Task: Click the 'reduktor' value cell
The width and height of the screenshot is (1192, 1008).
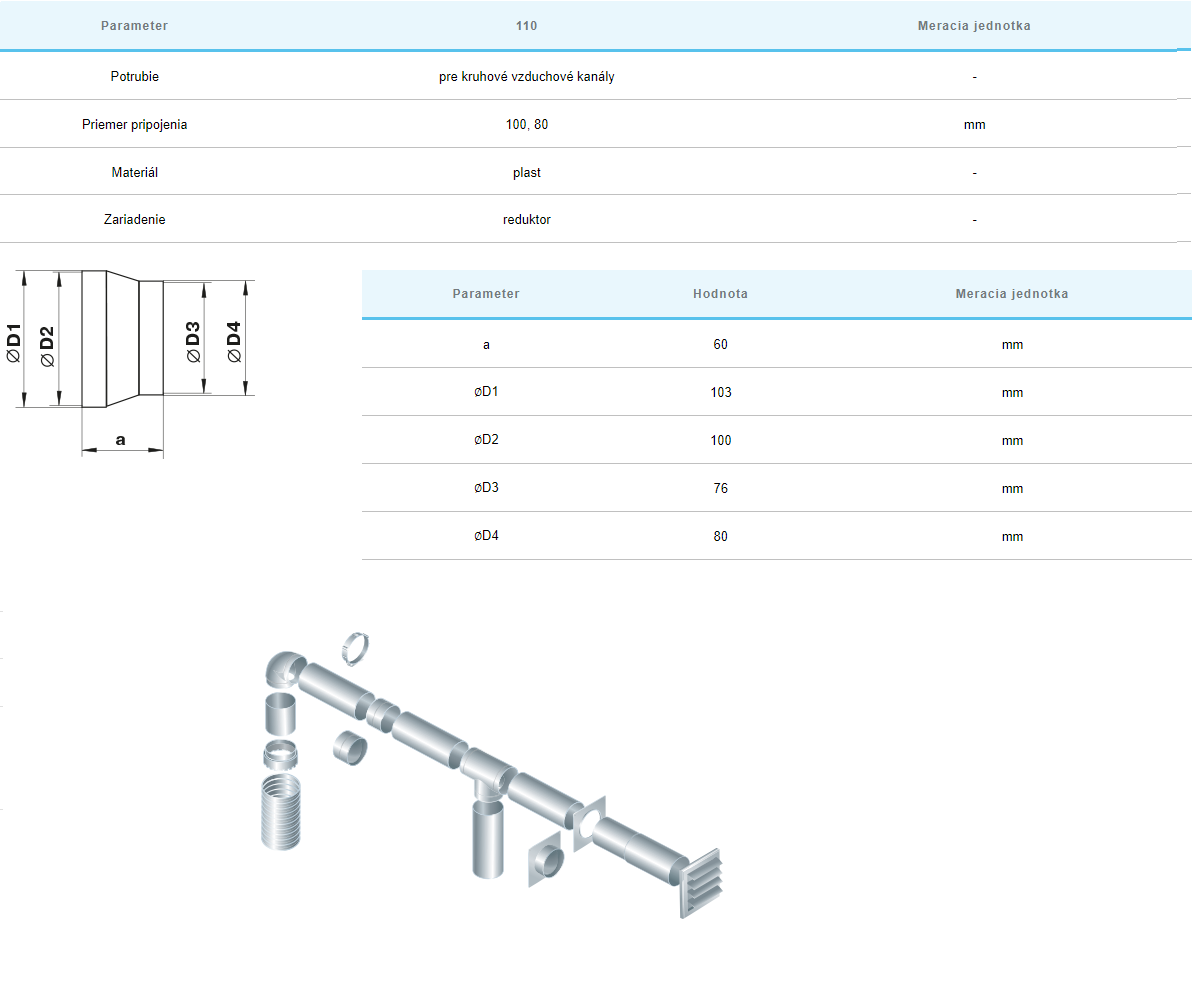Action: pyautogui.click(x=526, y=220)
